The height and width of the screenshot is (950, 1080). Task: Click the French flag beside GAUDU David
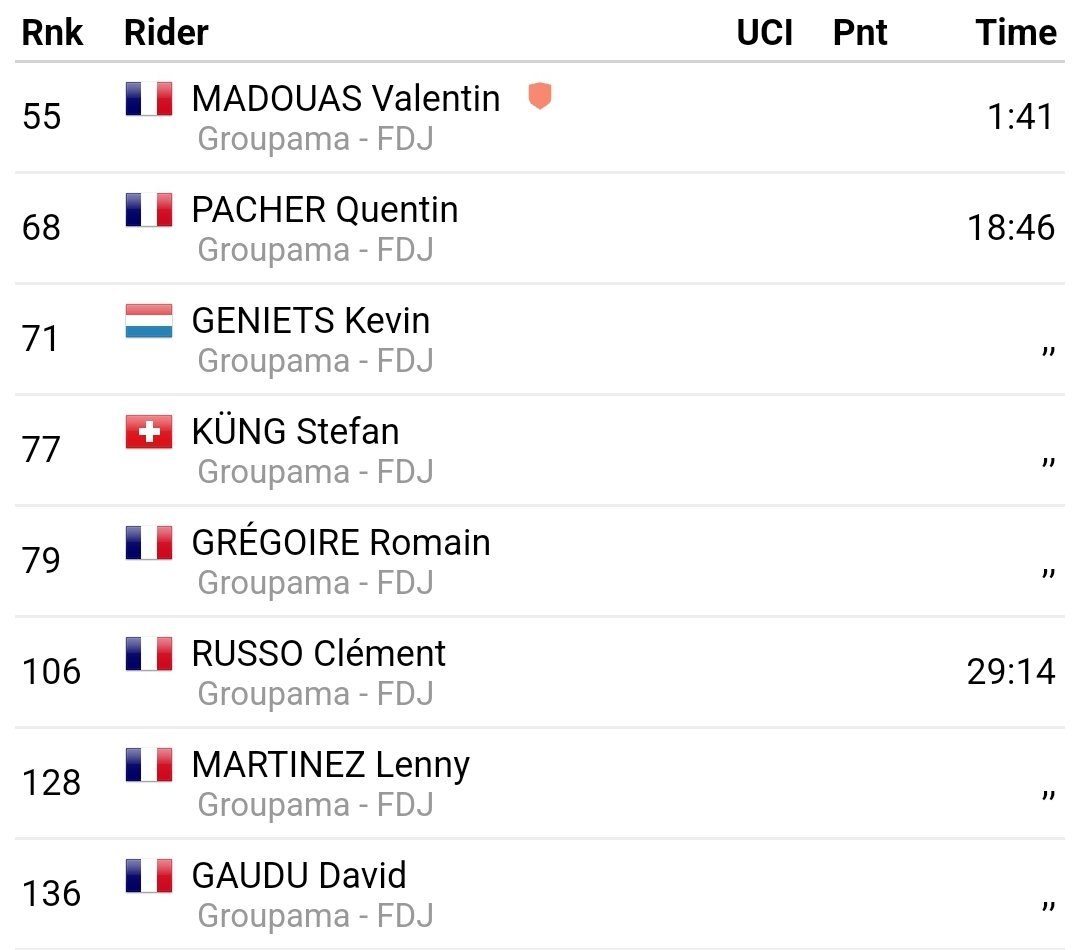pos(149,875)
